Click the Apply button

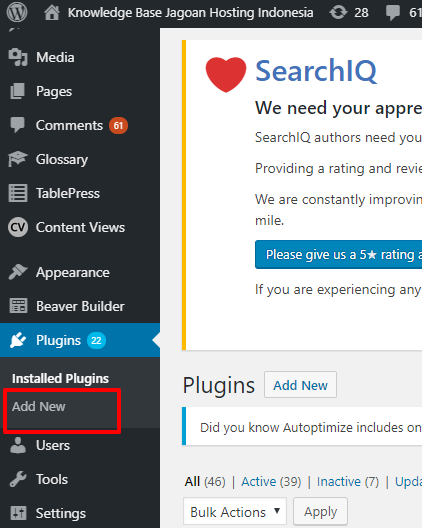tap(320, 512)
